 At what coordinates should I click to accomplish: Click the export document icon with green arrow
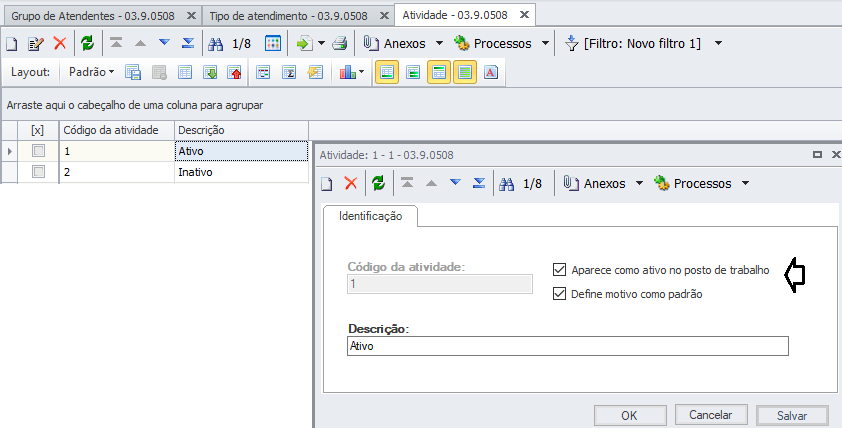point(304,43)
